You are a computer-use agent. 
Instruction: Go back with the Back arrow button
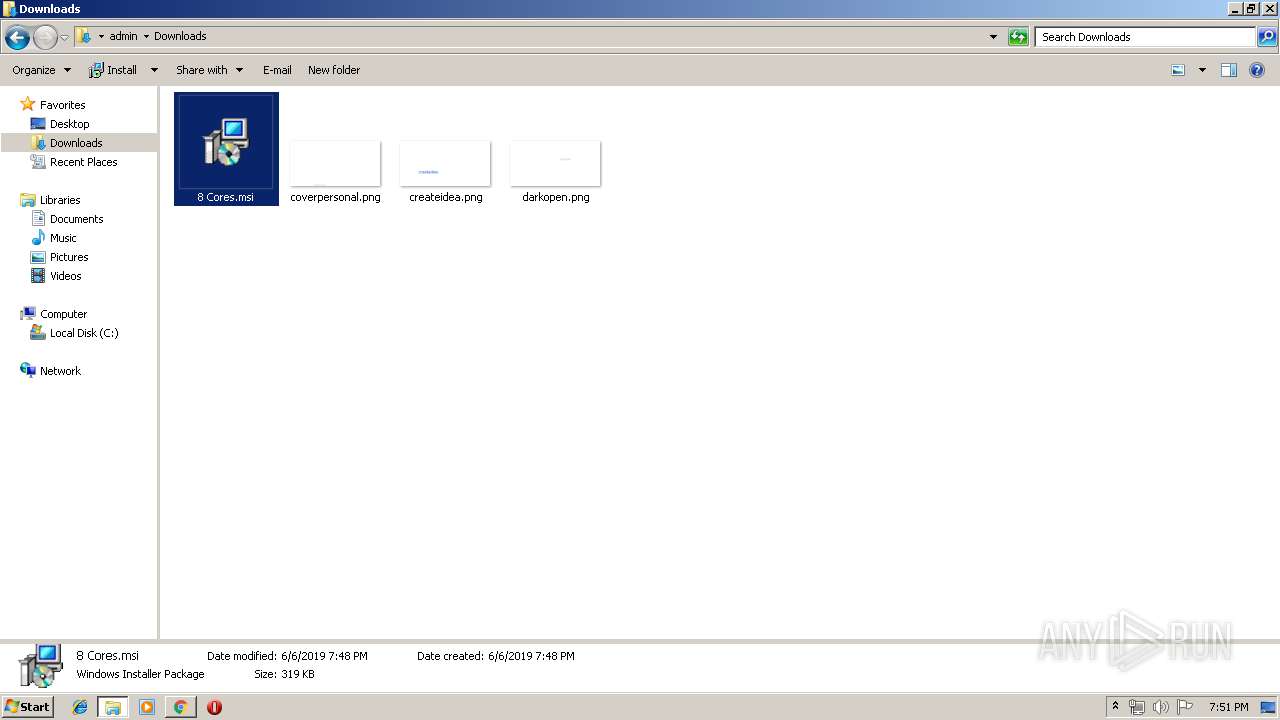coord(17,38)
